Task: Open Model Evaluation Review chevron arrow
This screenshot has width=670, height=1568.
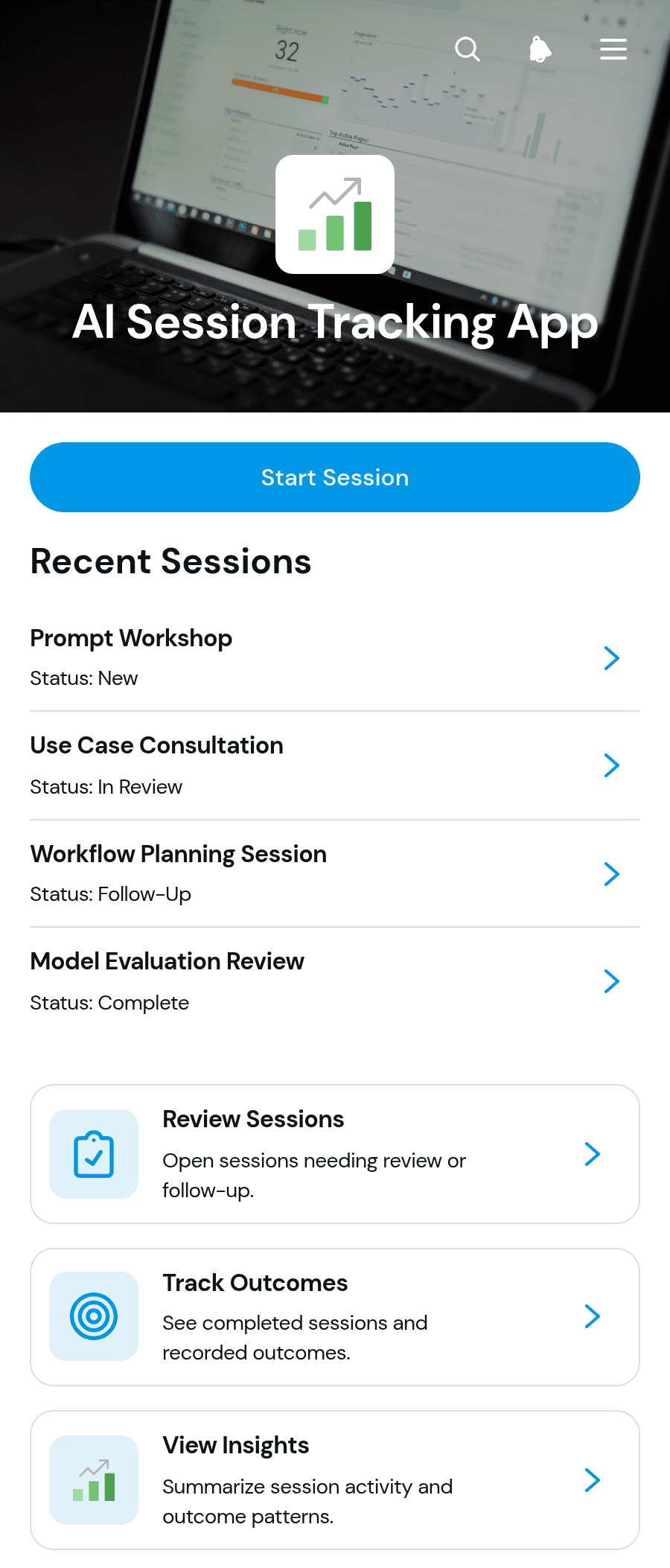Action: [x=612, y=981]
